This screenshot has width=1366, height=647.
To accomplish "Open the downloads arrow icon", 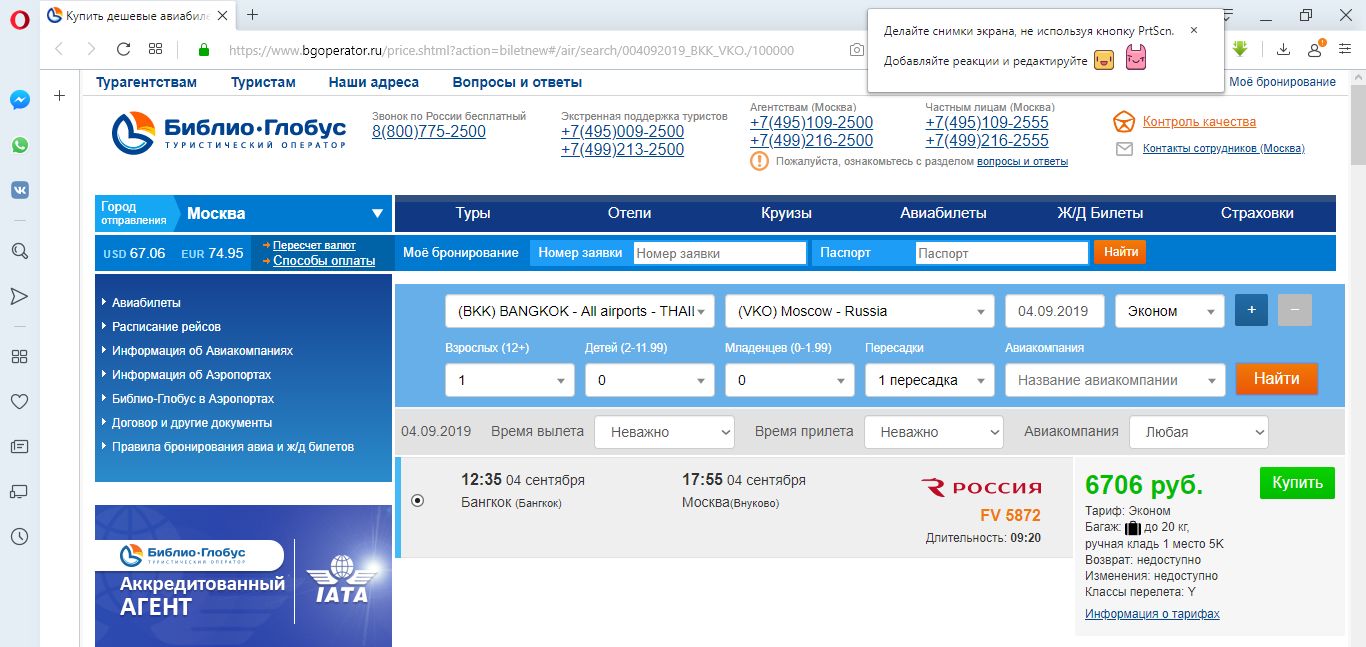I will (1283, 49).
